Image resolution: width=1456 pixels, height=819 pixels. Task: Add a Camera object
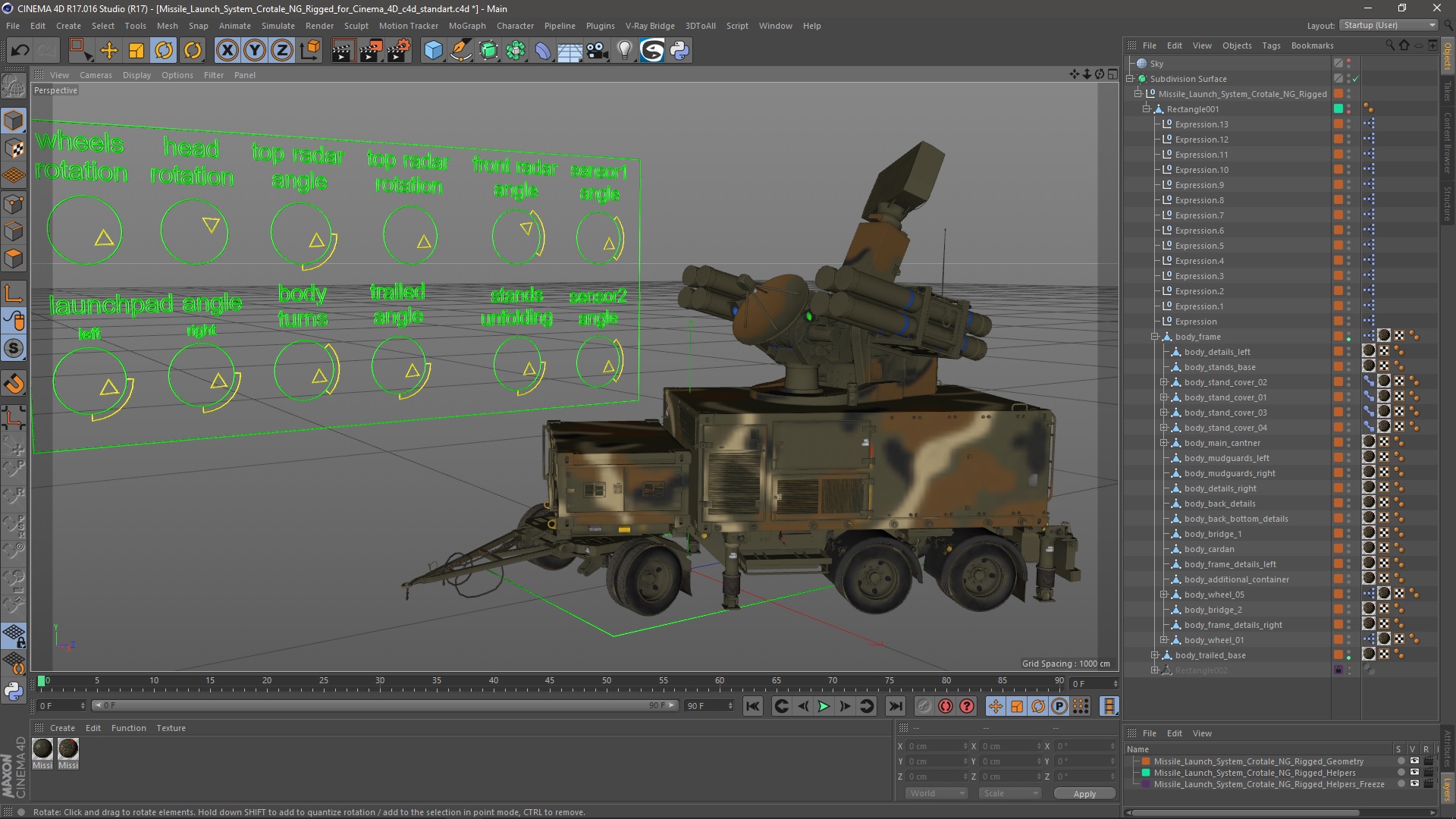click(x=597, y=51)
